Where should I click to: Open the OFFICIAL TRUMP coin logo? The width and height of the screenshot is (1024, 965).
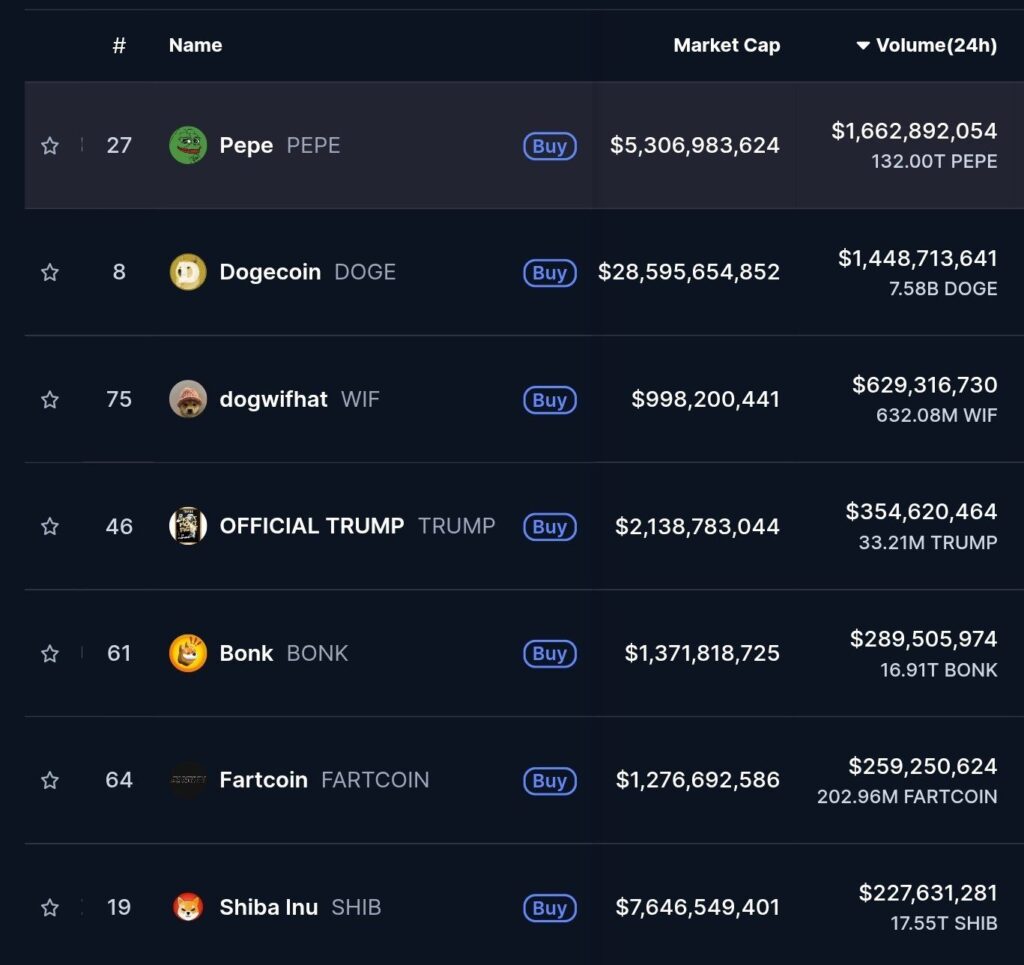pos(188,526)
